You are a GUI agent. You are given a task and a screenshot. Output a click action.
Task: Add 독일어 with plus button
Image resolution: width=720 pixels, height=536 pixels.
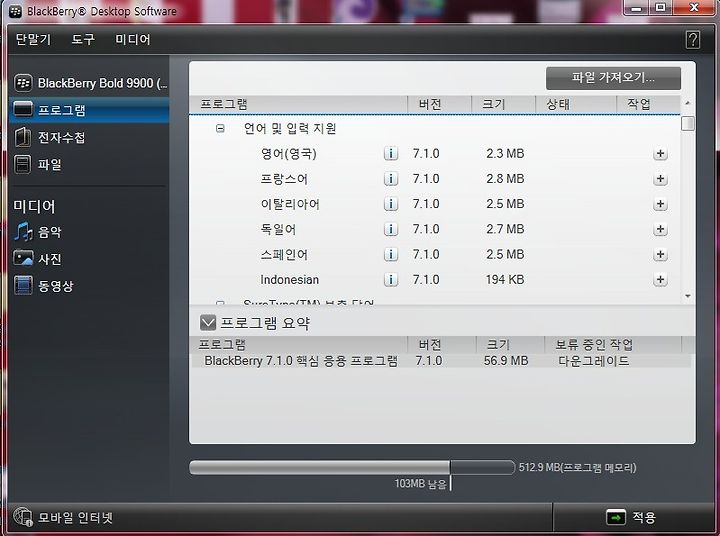[660, 229]
